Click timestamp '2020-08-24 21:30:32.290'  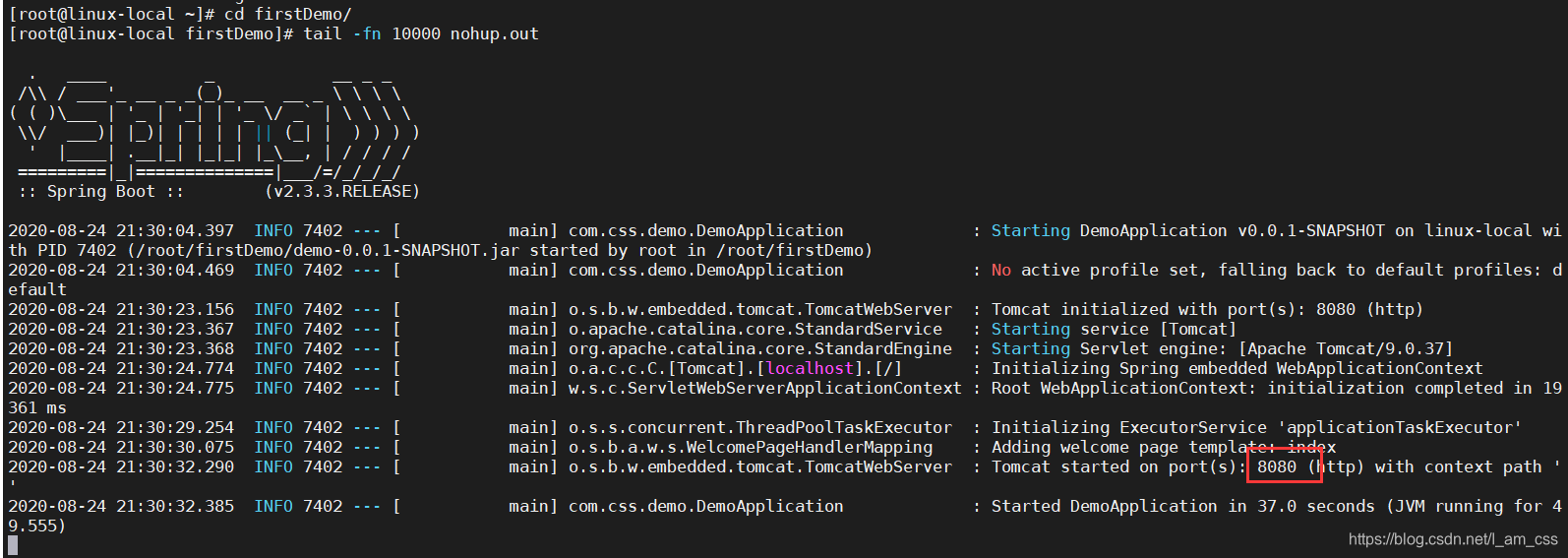pos(121,466)
